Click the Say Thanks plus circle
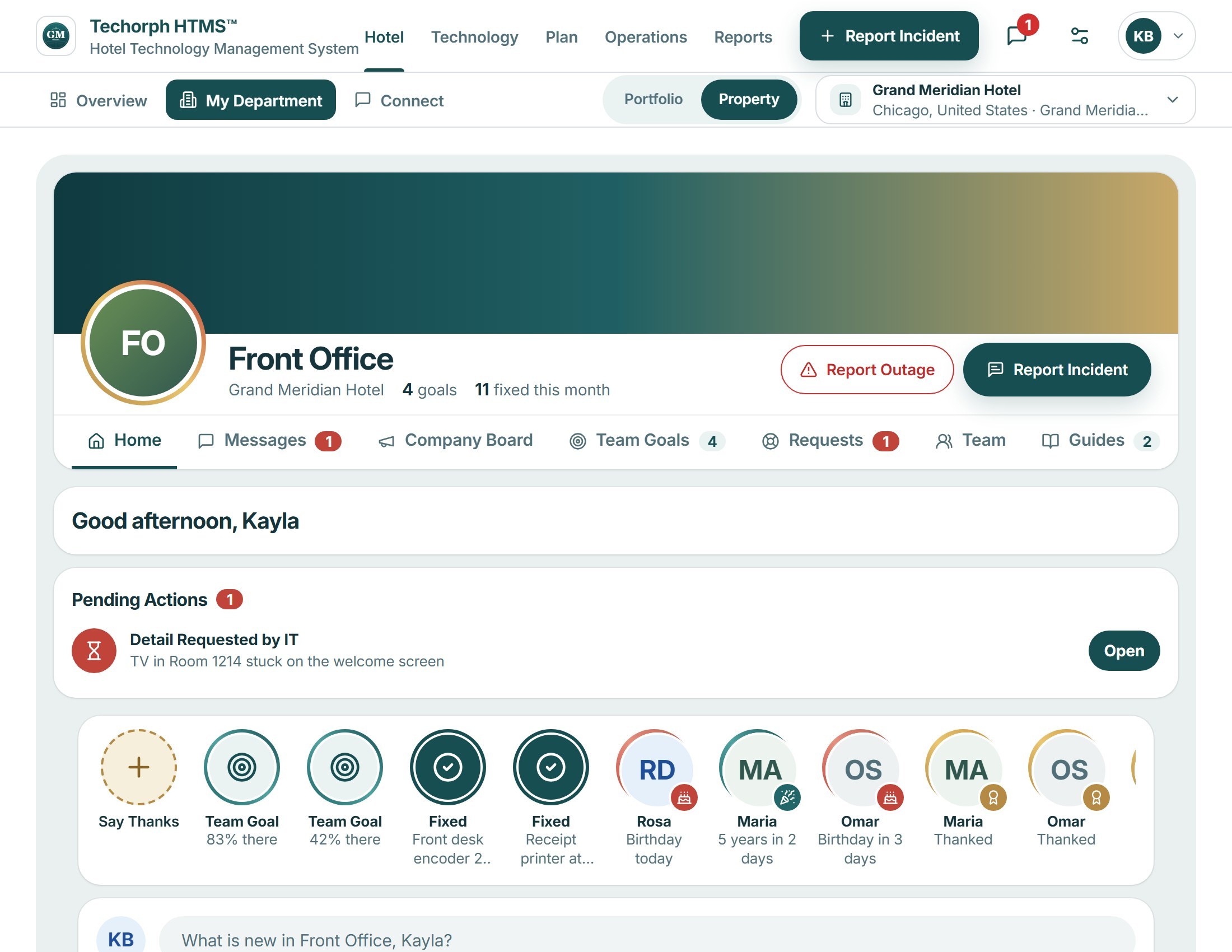The height and width of the screenshot is (952, 1232). tap(139, 767)
